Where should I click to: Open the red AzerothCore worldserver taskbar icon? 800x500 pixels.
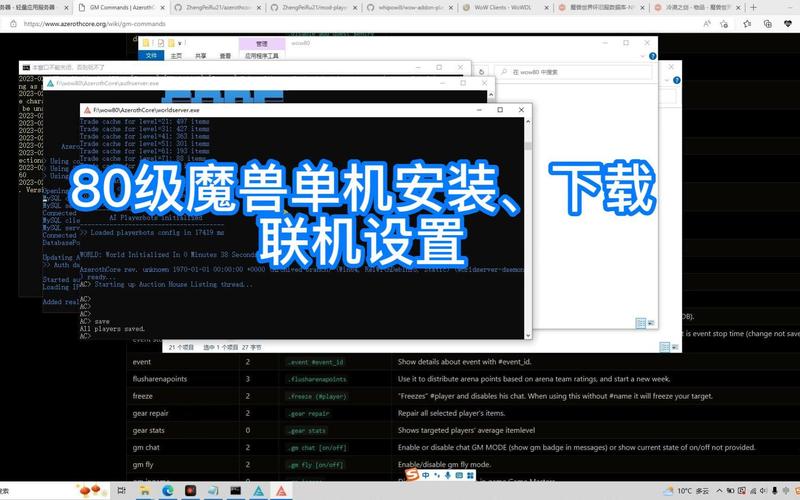[281, 491]
